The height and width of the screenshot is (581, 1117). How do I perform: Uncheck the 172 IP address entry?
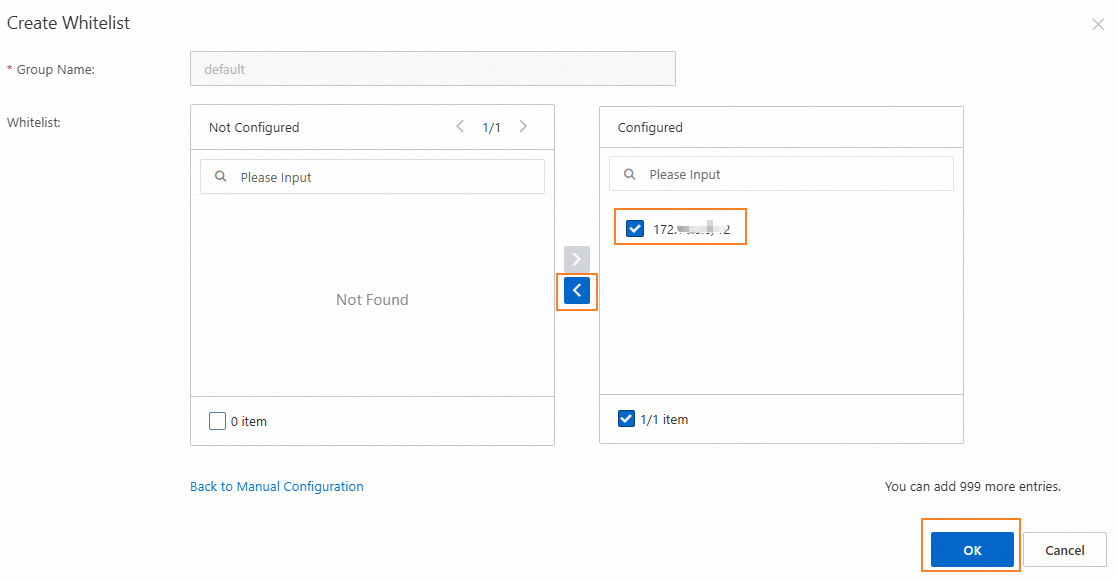(x=635, y=229)
